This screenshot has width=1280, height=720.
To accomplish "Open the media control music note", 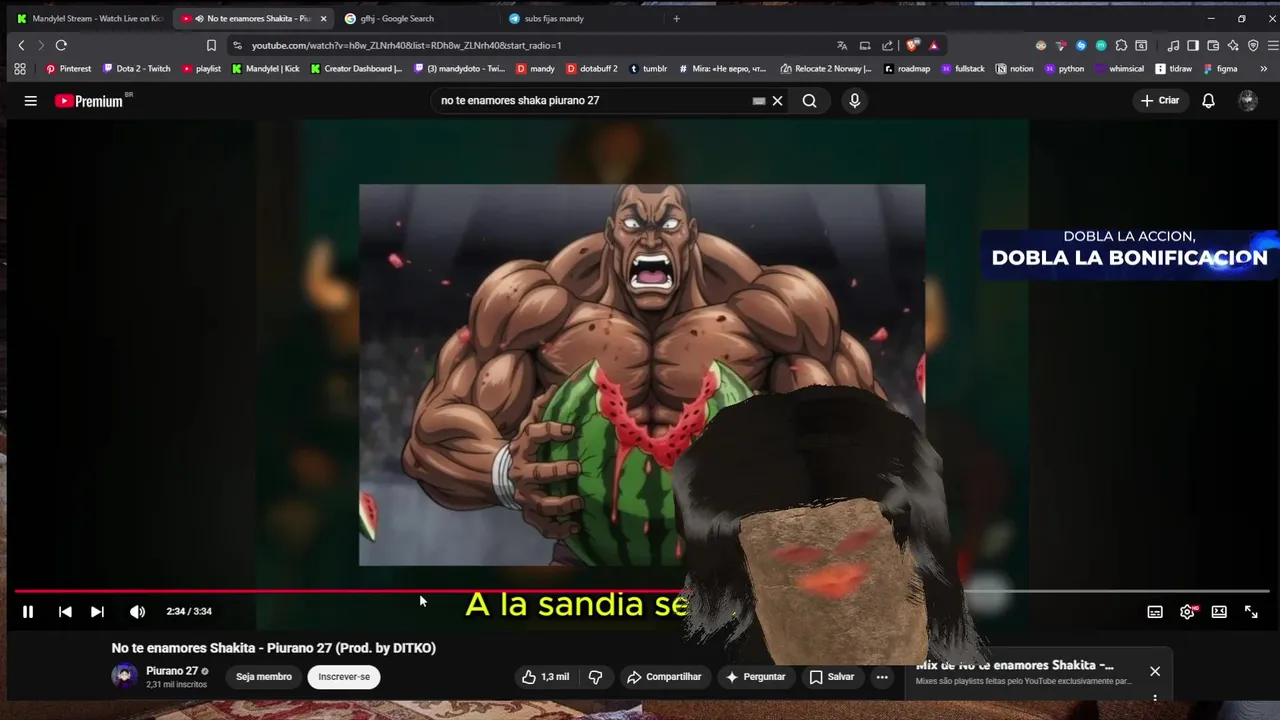I will coord(1173,45).
